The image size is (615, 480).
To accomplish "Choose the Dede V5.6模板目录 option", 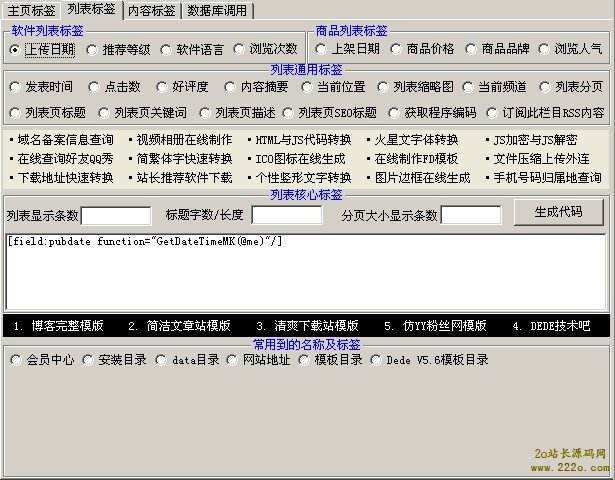I will 375,360.
